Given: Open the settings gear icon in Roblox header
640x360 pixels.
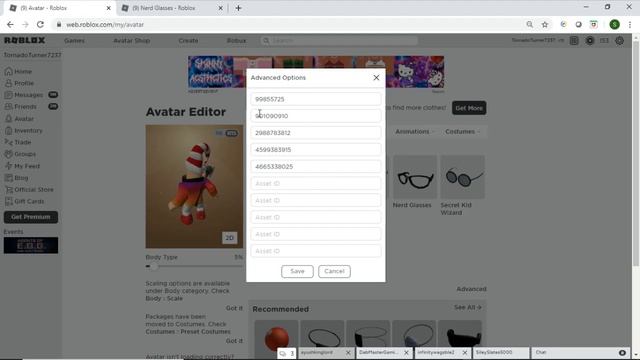Looking at the screenshot, I should click(x=620, y=40).
